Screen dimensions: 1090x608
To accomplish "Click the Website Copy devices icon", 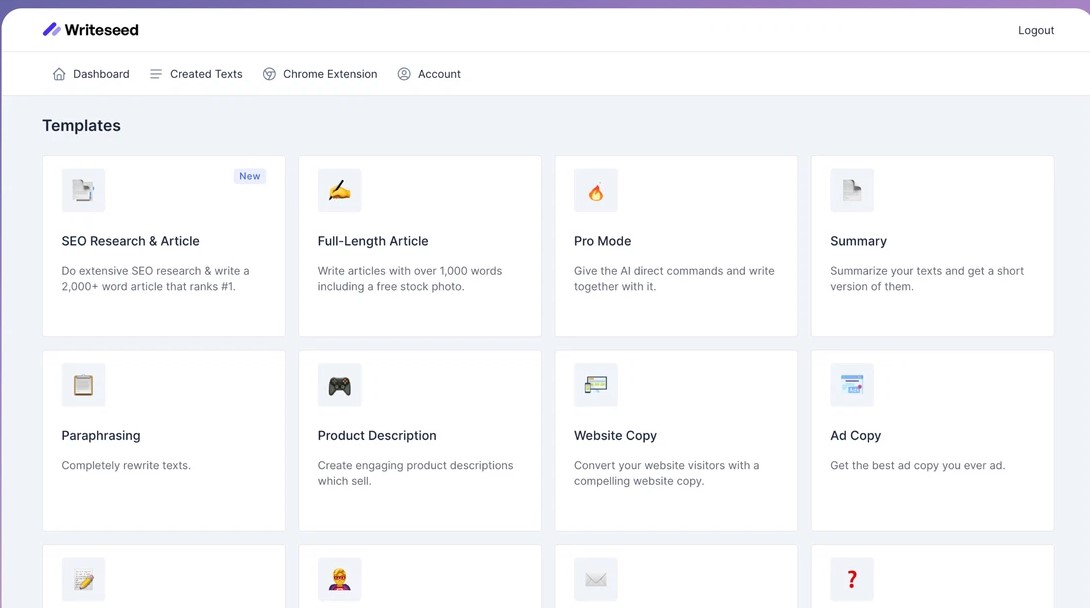I will (x=596, y=384).
